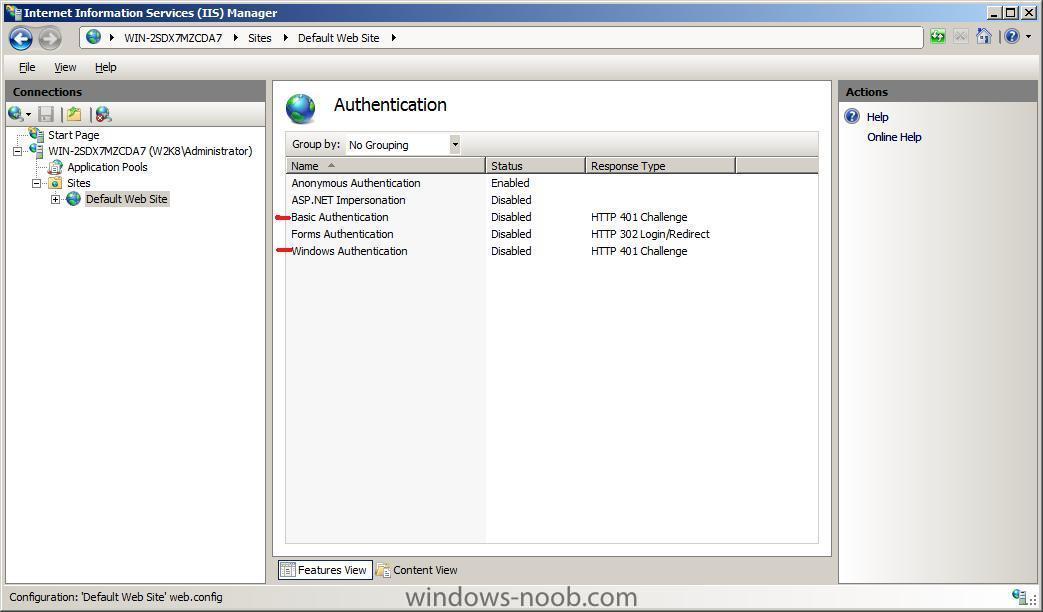Image resolution: width=1043 pixels, height=612 pixels.
Task: Click the network status icon in status bar
Action: 1018,597
